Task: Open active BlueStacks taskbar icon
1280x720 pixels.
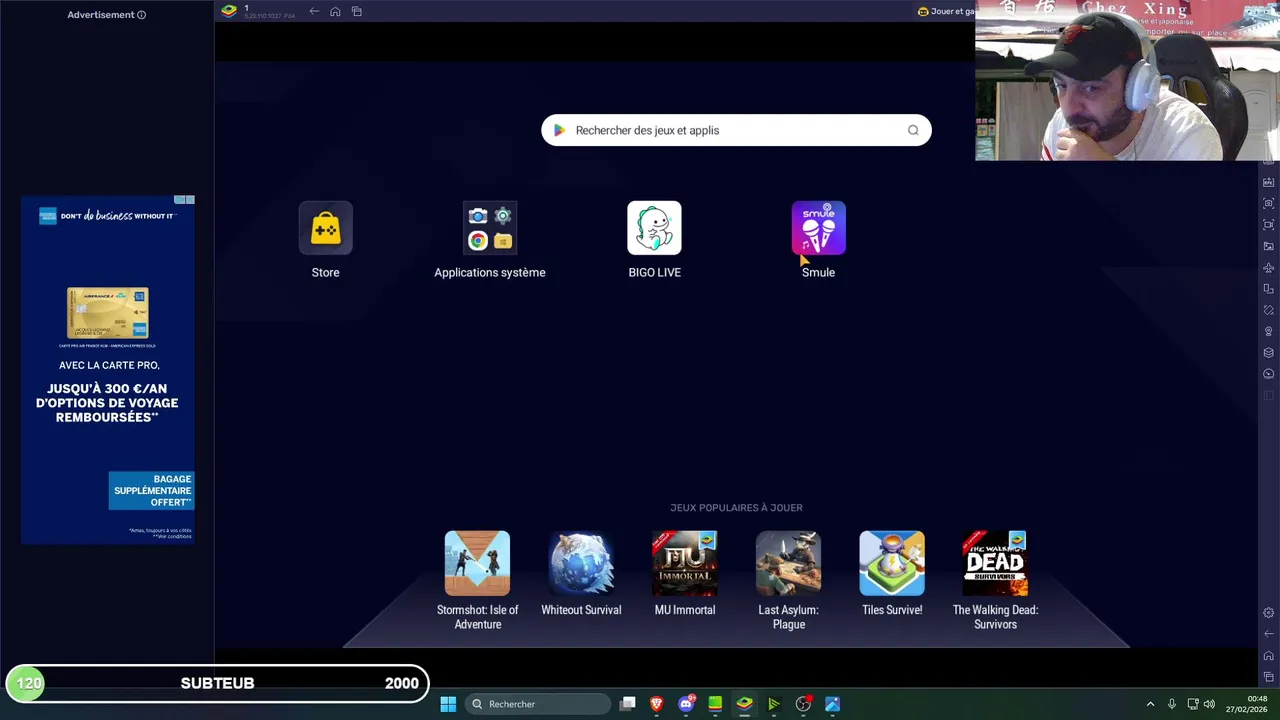Action: [x=744, y=704]
